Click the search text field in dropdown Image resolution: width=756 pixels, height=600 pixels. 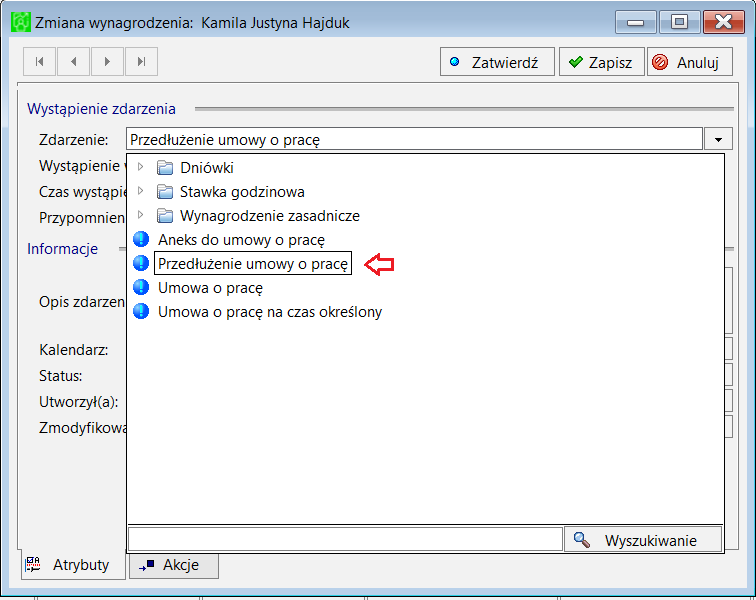[x=345, y=539]
